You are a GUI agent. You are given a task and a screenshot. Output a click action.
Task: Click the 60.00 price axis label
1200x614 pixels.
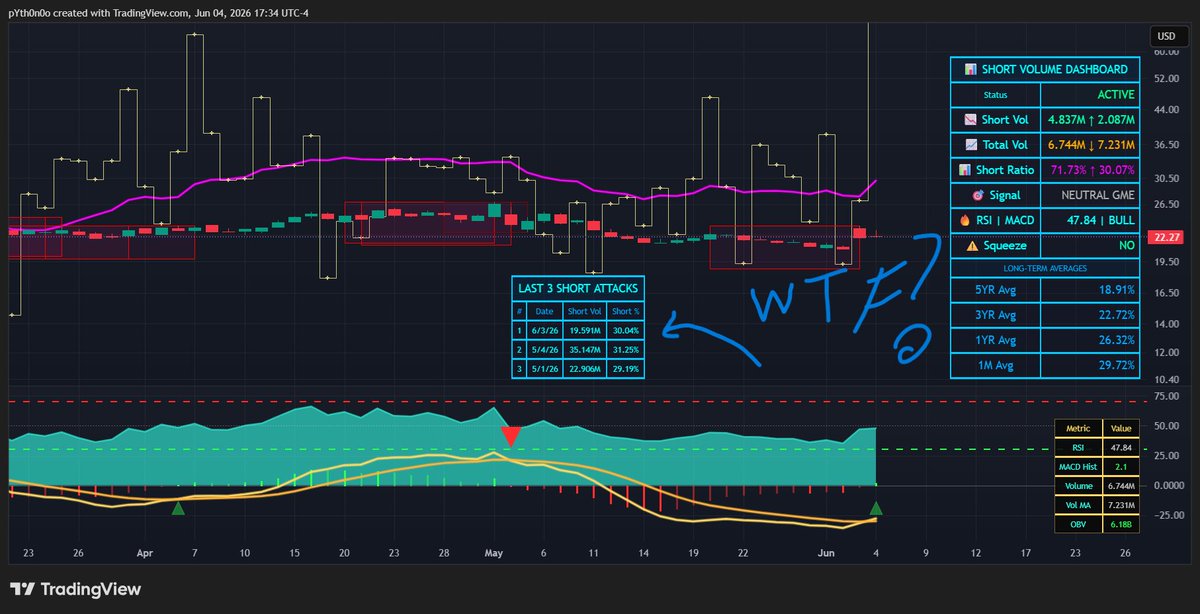tap(1166, 50)
